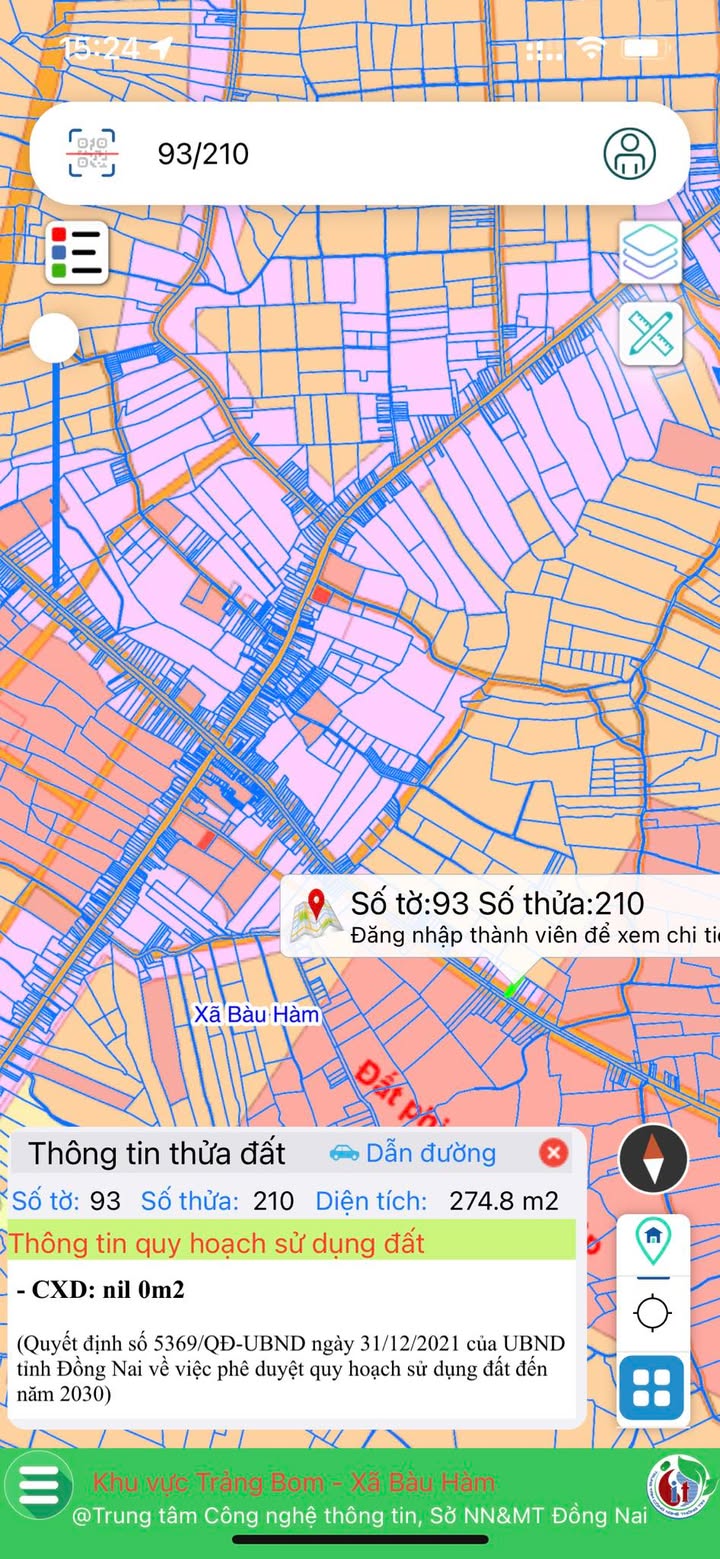Tap the highlighted green parcel on map

pyautogui.click(x=511, y=989)
